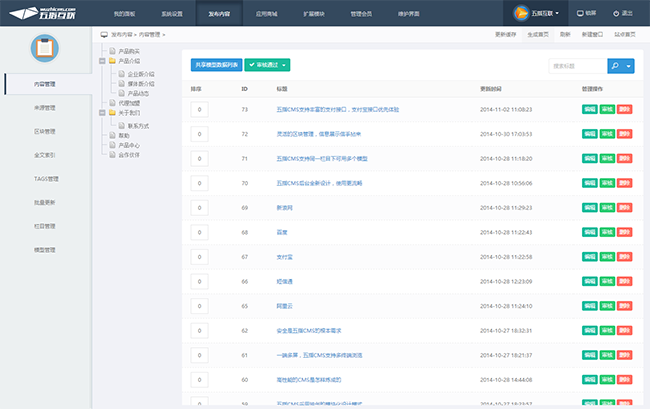This screenshot has width=650, height=409.
Task: Select 来源管理 in the left sidebar
Action: [x=44, y=107]
